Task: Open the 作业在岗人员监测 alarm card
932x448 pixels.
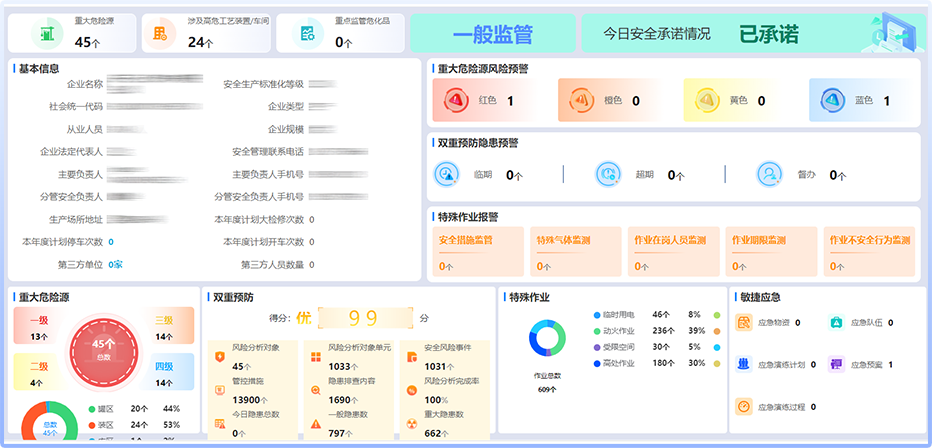Action: tap(673, 251)
